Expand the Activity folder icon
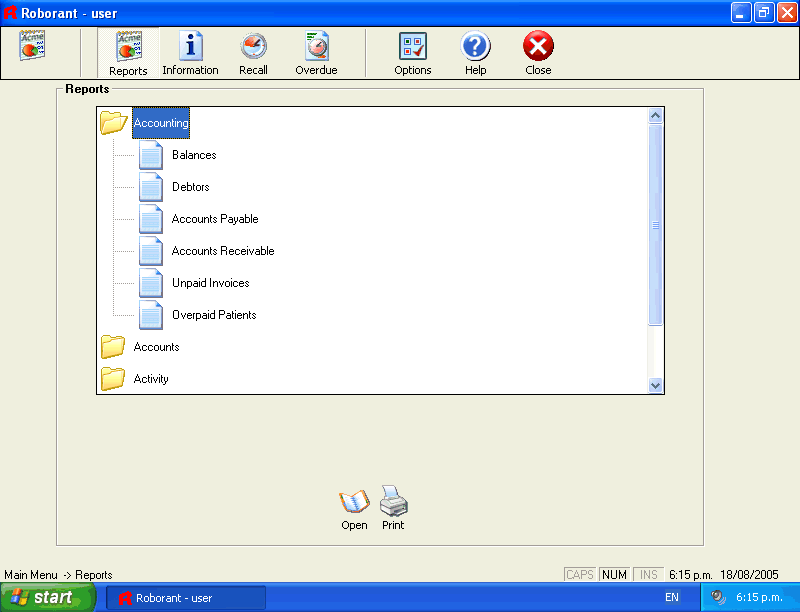 click(x=113, y=379)
